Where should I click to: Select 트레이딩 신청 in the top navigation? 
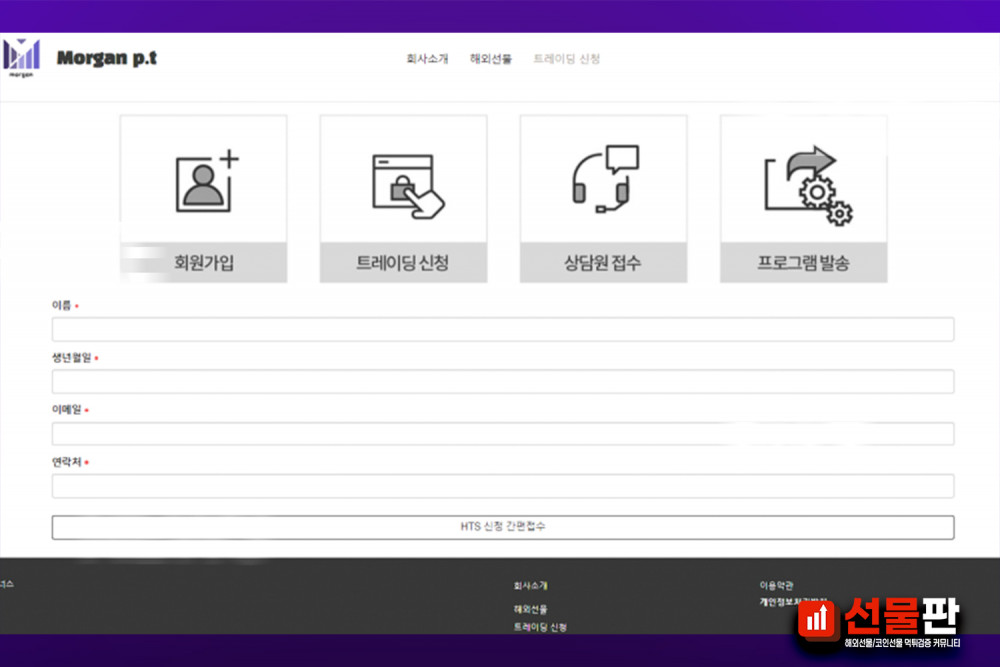click(567, 59)
